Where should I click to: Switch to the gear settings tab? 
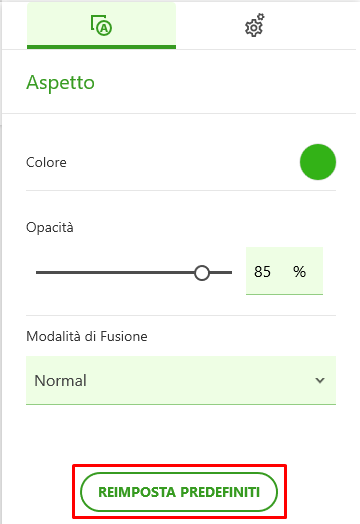tap(254, 25)
